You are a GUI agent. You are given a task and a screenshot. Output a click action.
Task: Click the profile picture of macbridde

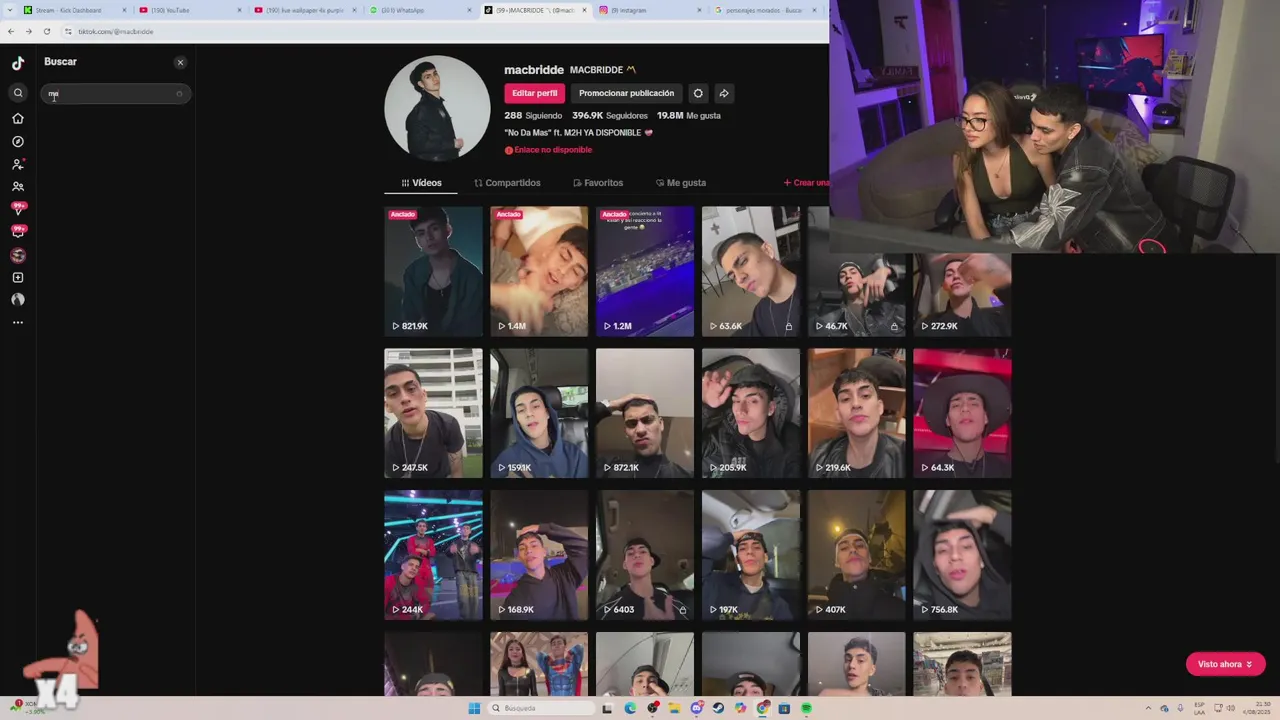[x=437, y=108]
